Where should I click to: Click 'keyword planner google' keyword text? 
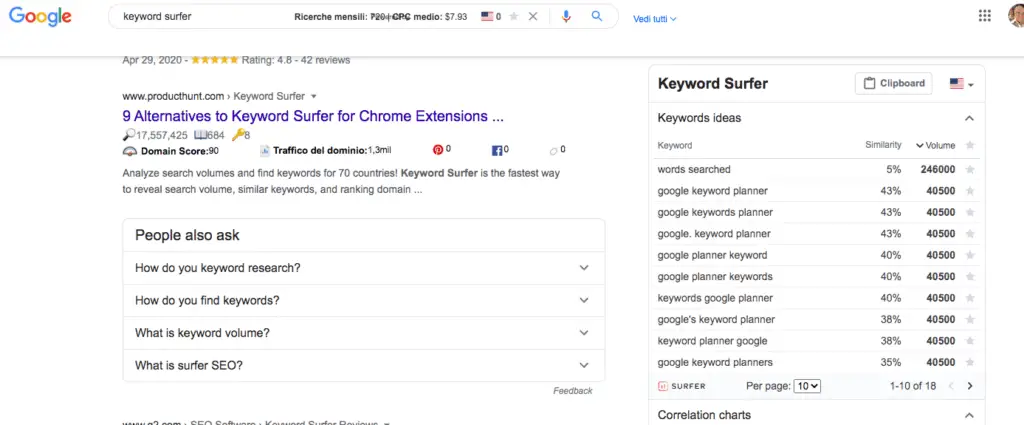(712, 341)
